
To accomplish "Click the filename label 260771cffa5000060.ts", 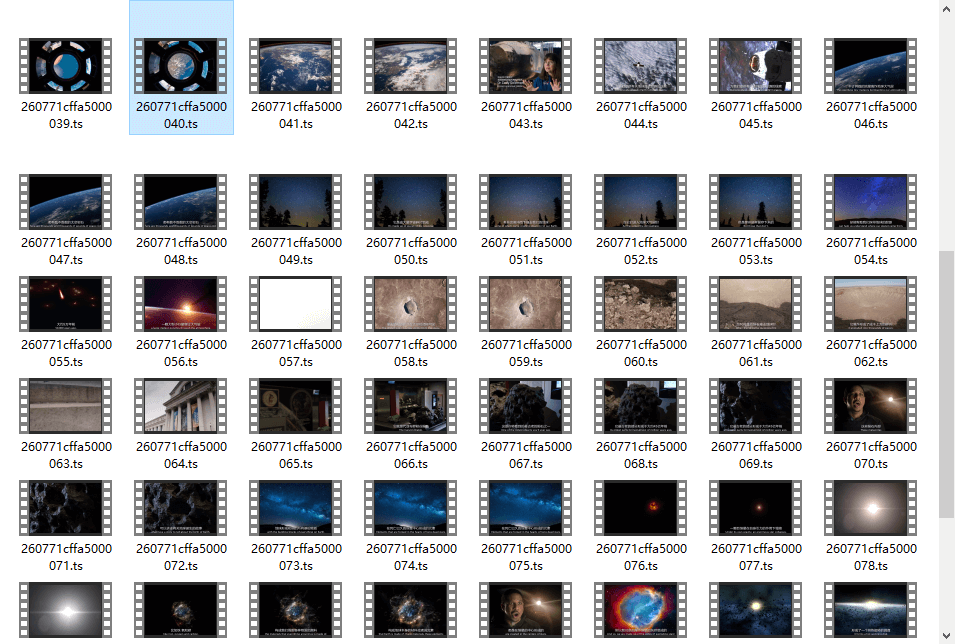I will [x=641, y=353].
